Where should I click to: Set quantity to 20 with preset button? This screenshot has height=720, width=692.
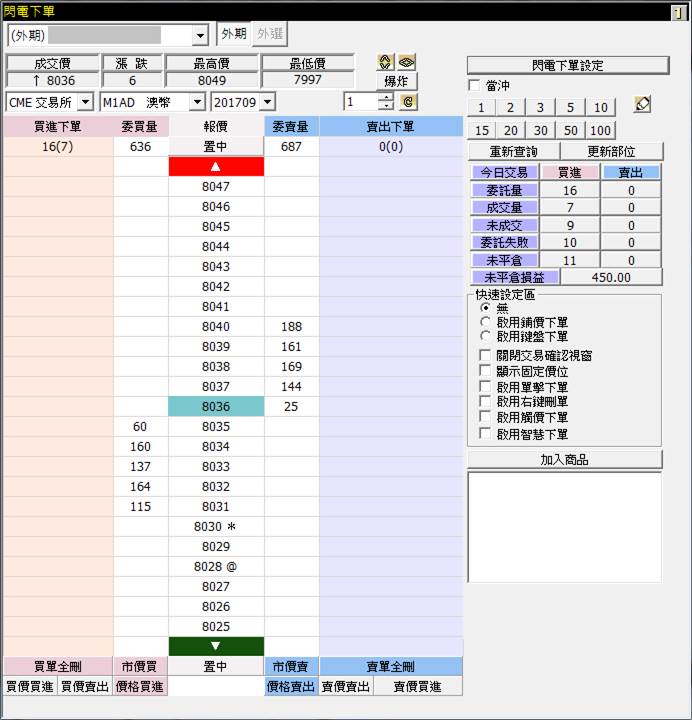[x=510, y=130]
